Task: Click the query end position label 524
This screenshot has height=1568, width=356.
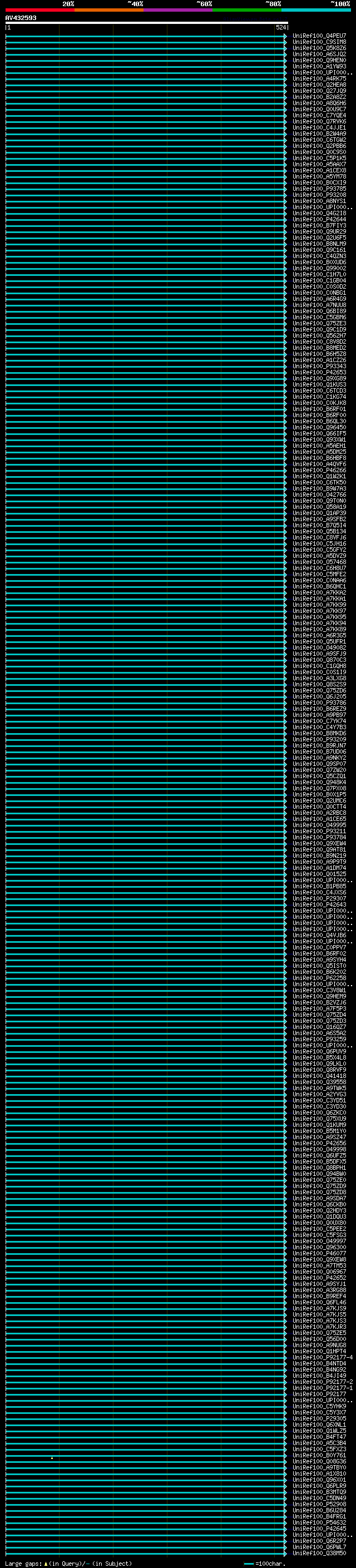Action: click(280, 28)
